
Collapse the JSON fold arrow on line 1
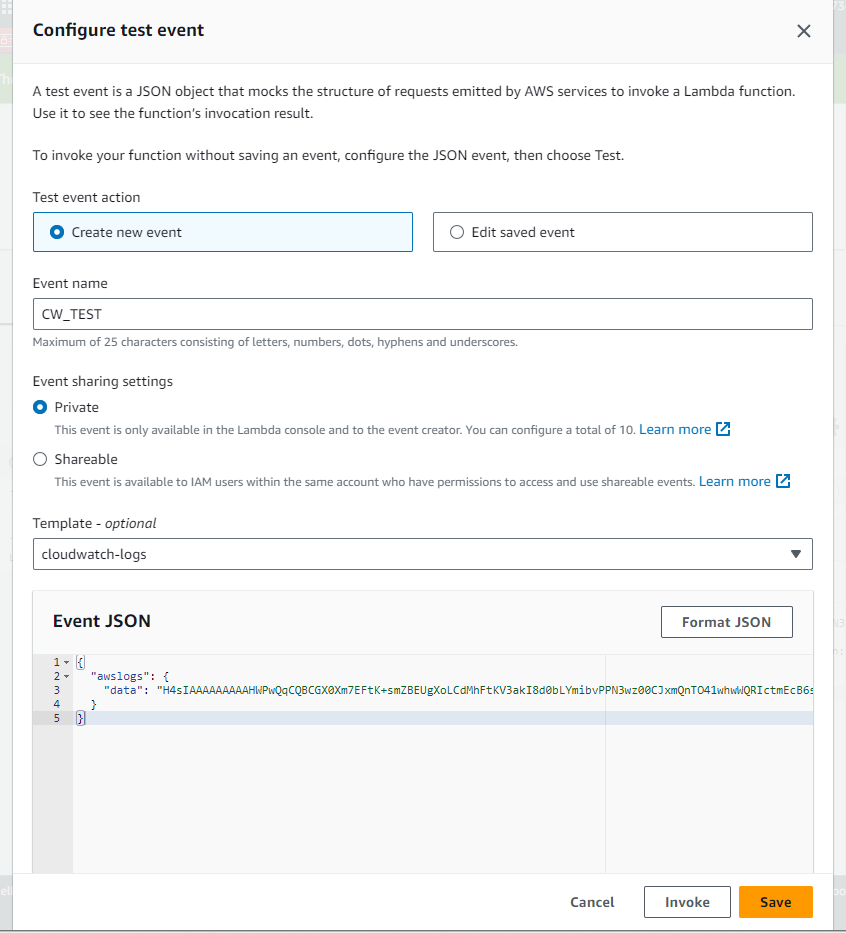pyautogui.click(x=66, y=662)
